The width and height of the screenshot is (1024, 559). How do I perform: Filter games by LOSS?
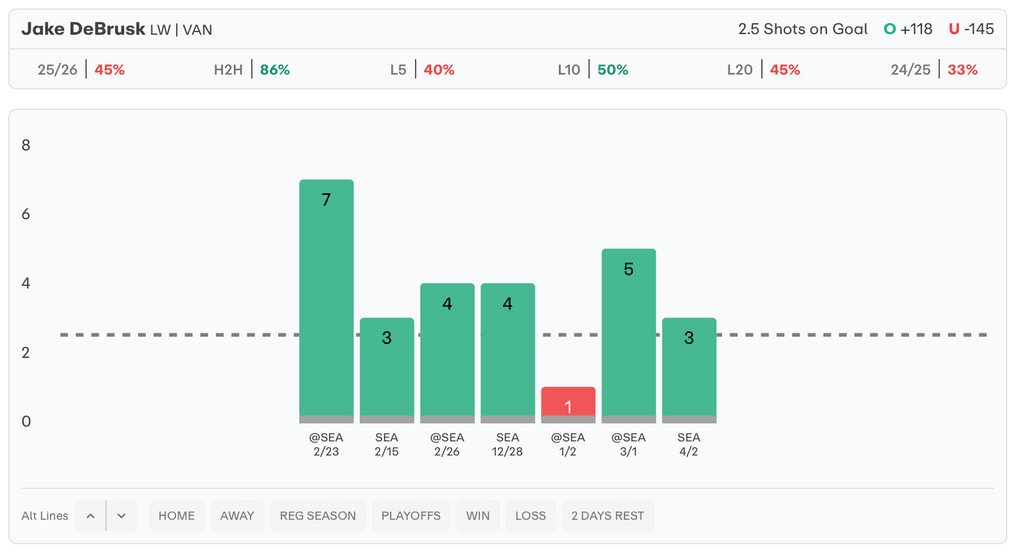(x=530, y=516)
